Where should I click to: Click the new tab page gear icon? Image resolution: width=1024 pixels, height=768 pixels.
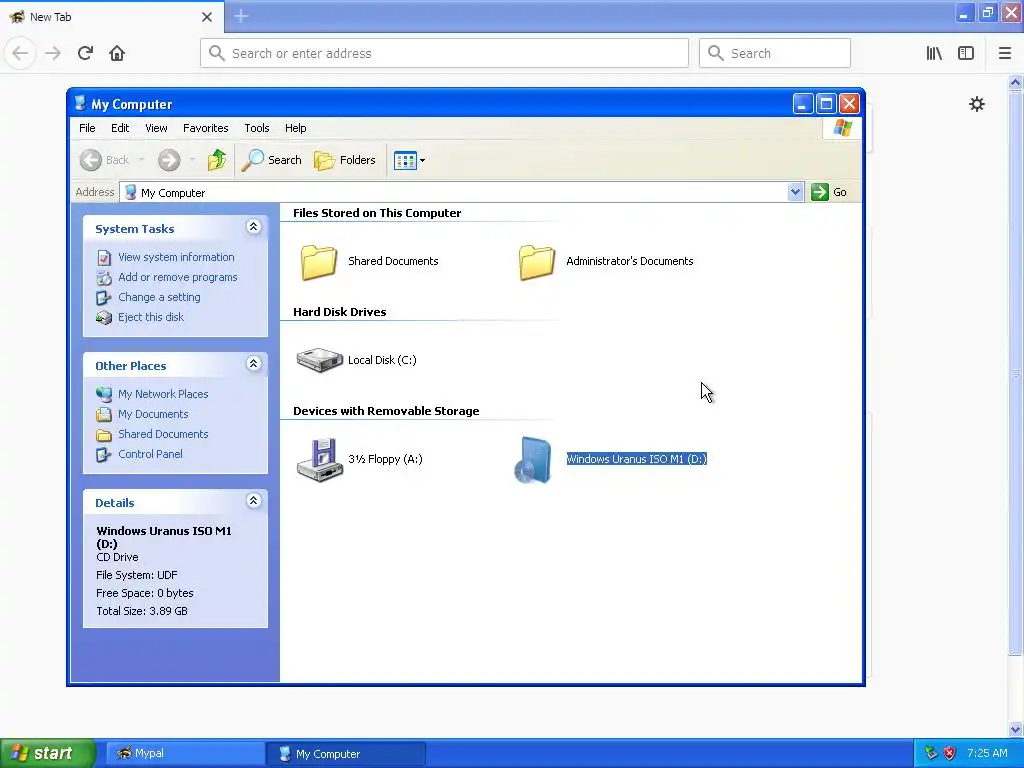pos(976,104)
